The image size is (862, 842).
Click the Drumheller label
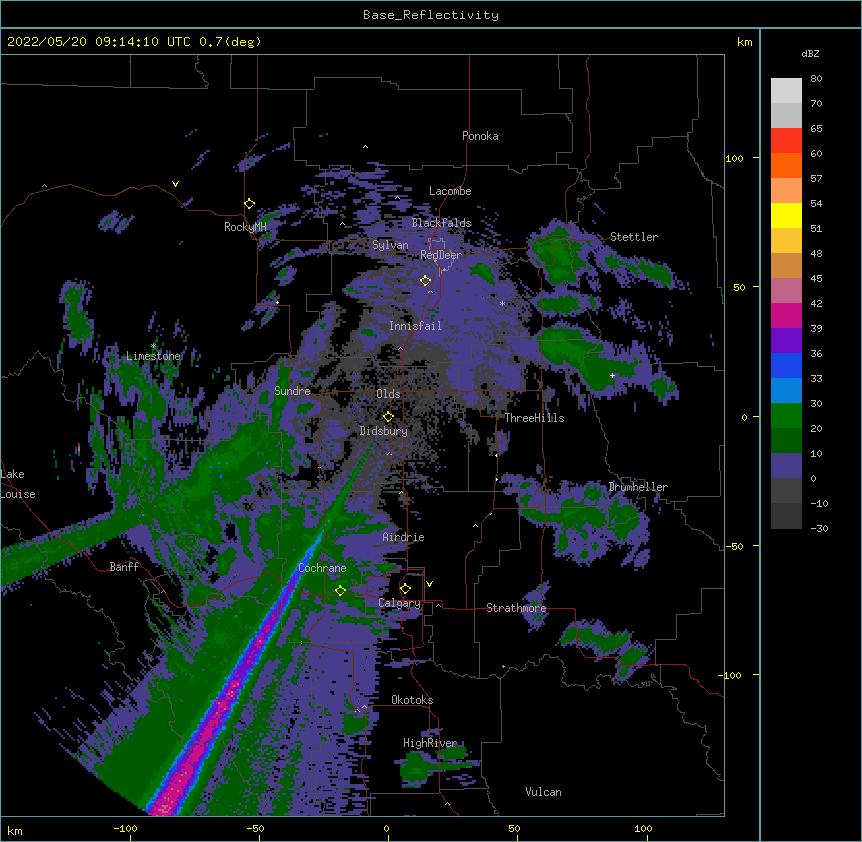pyautogui.click(x=638, y=487)
